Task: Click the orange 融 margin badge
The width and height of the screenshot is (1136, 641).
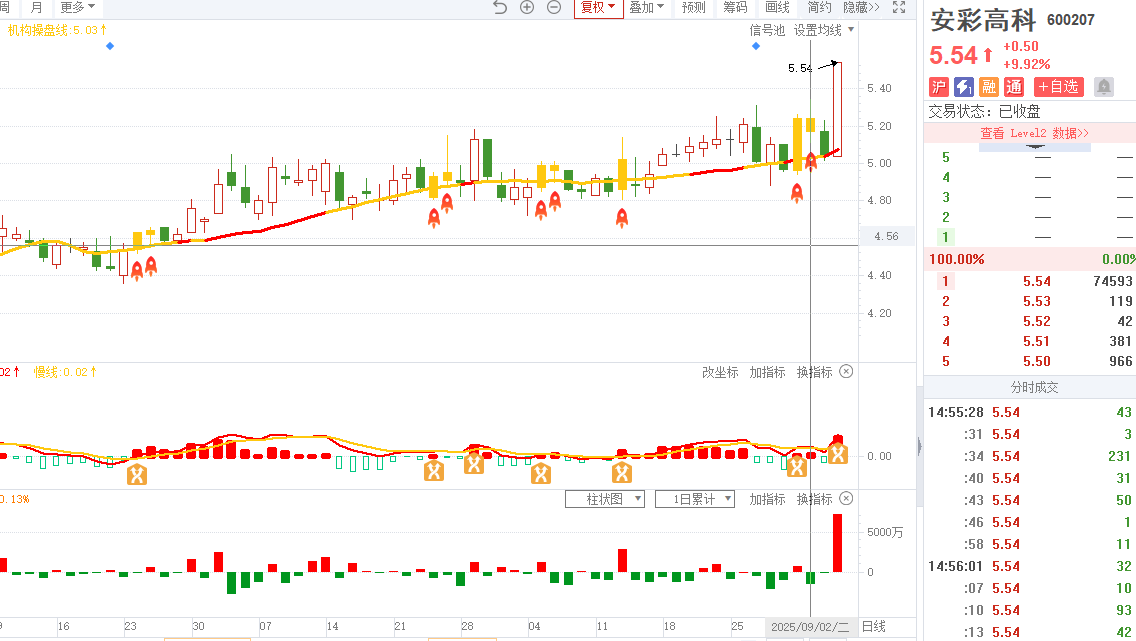Action: click(x=989, y=87)
